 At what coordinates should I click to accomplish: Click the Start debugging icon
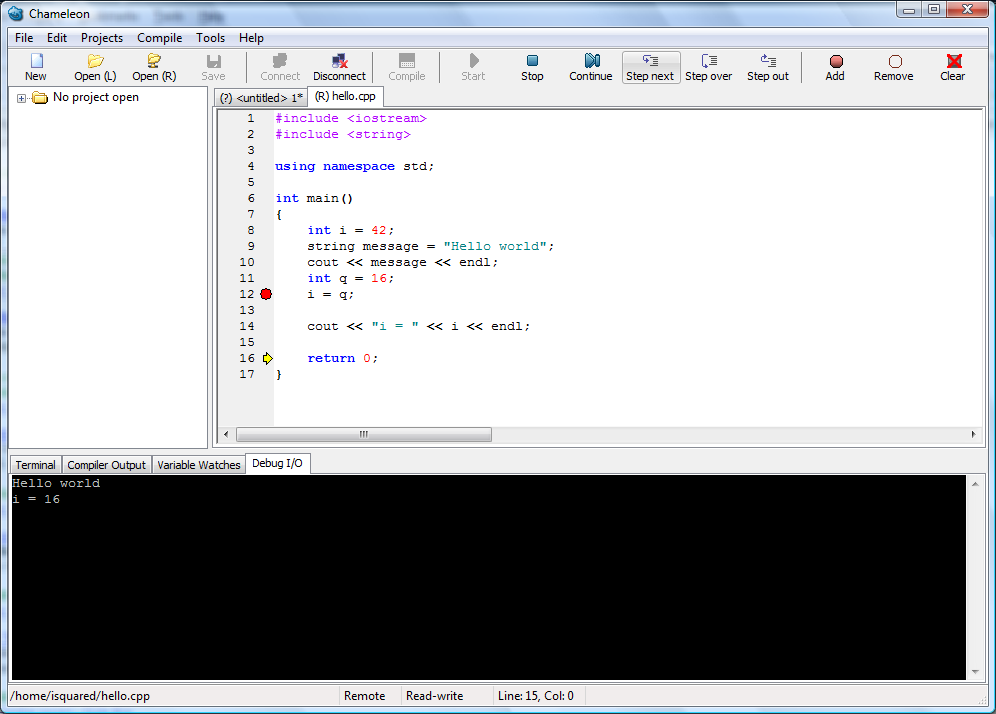coord(473,61)
